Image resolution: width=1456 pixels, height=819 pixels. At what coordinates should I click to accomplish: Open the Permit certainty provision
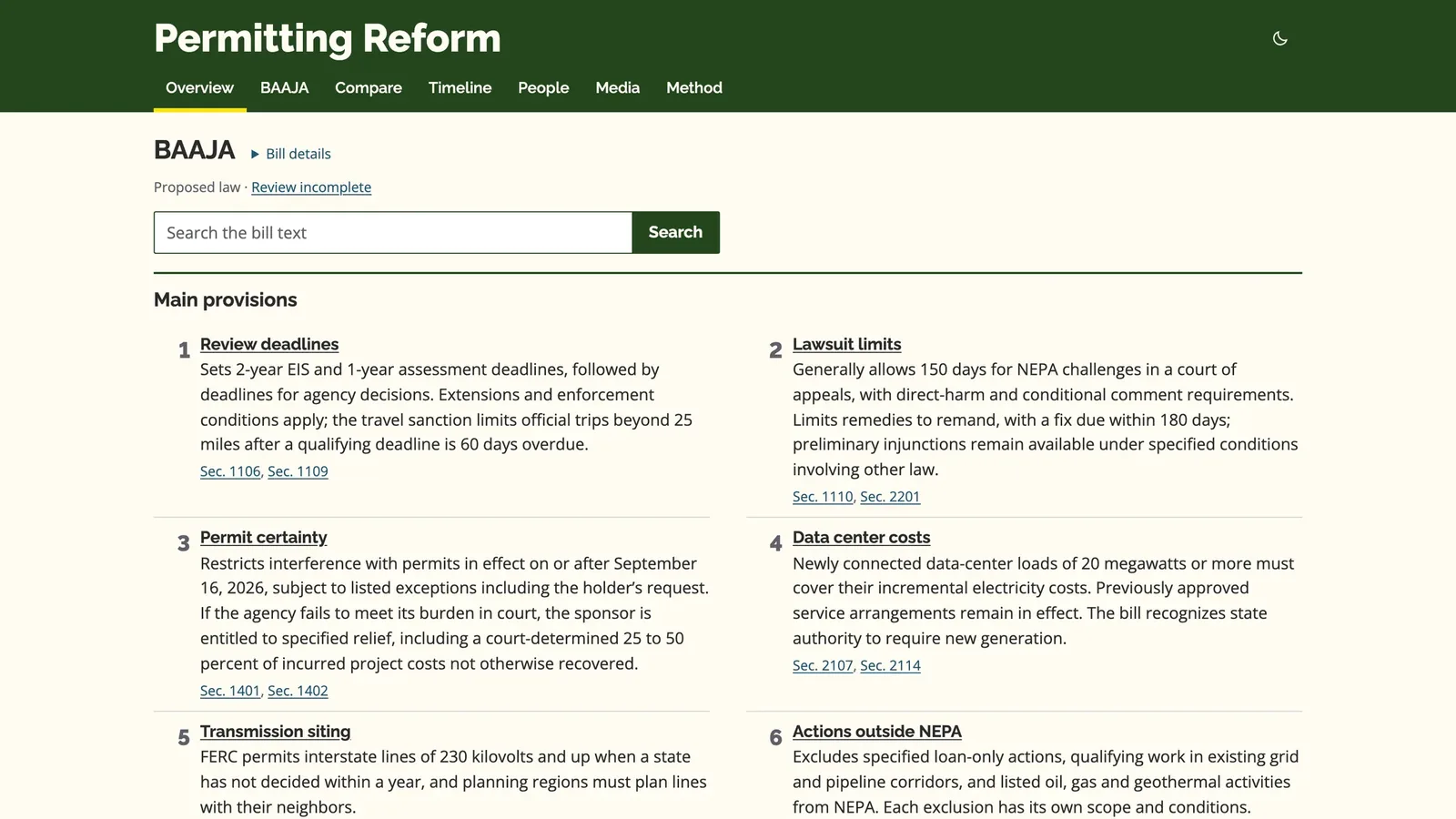tap(263, 538)
